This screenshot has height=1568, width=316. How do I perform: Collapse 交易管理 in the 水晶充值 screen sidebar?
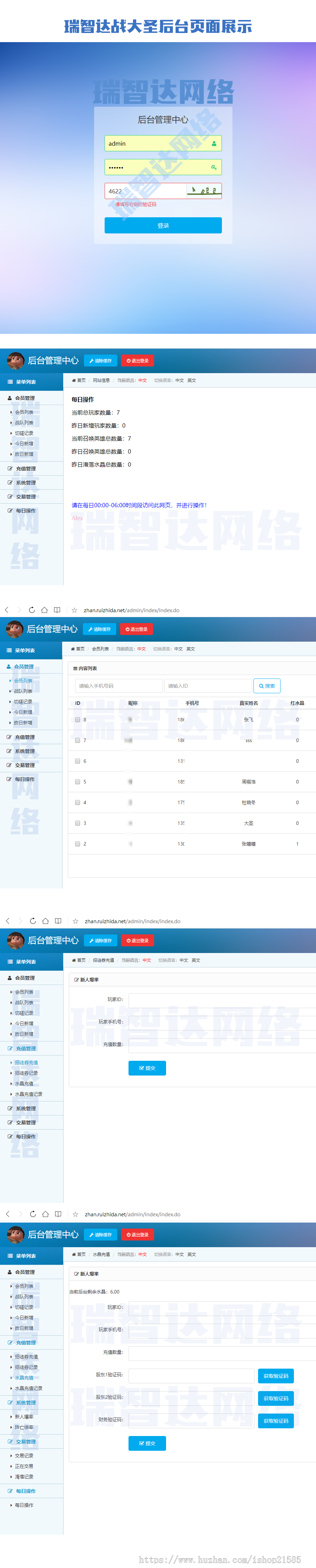click(32, 1441)
